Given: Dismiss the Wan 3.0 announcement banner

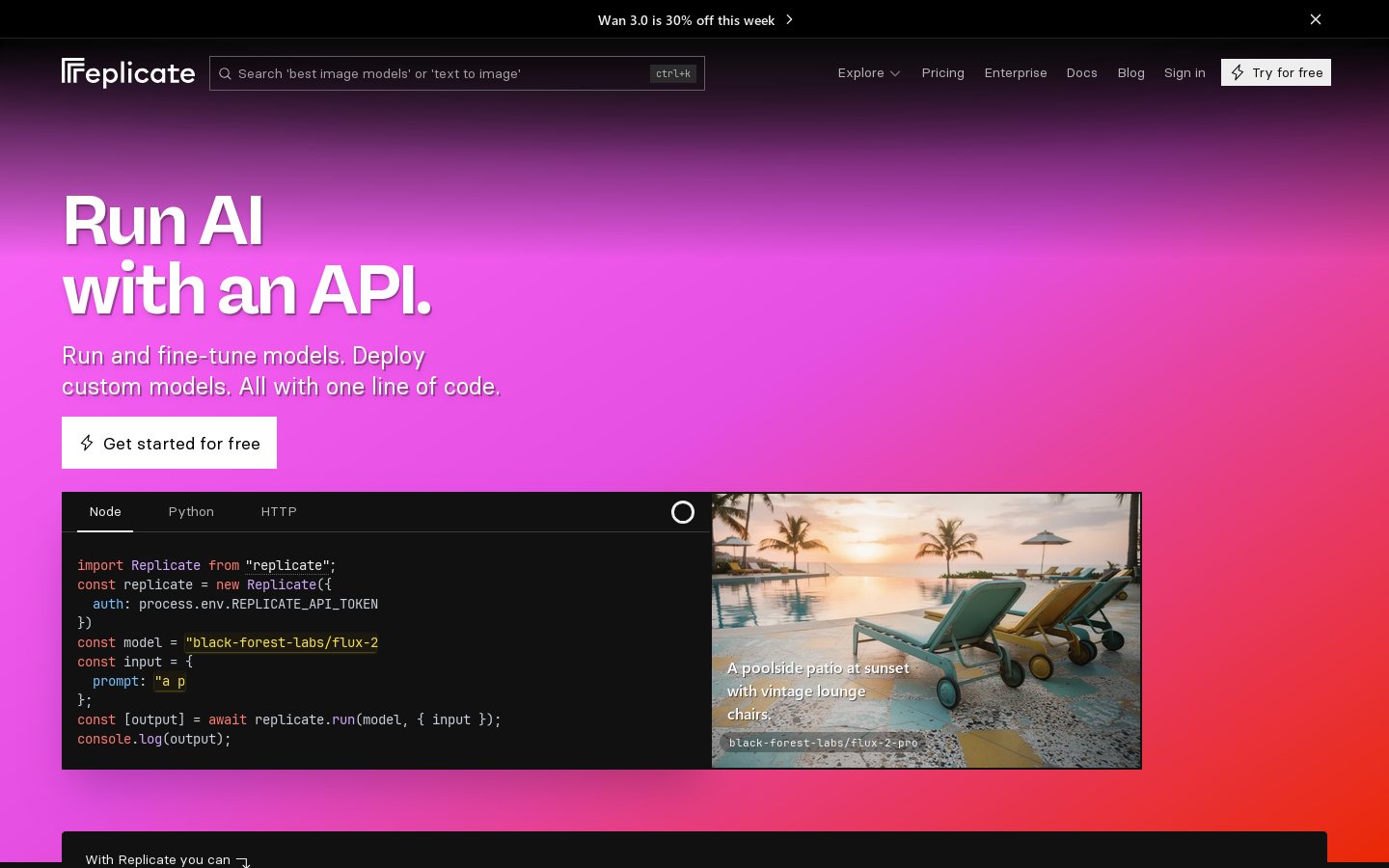Looking at the screenshot, I should tap(1316, 19).
